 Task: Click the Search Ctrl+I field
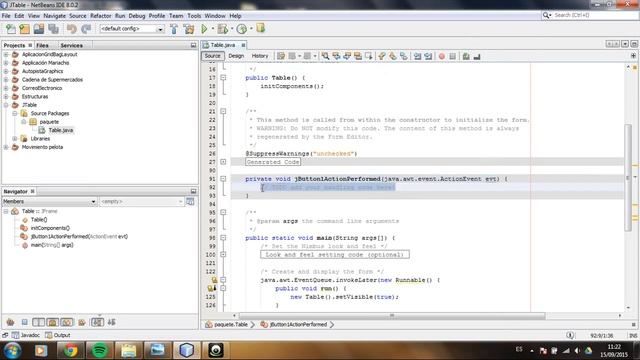tap(590, 15)
